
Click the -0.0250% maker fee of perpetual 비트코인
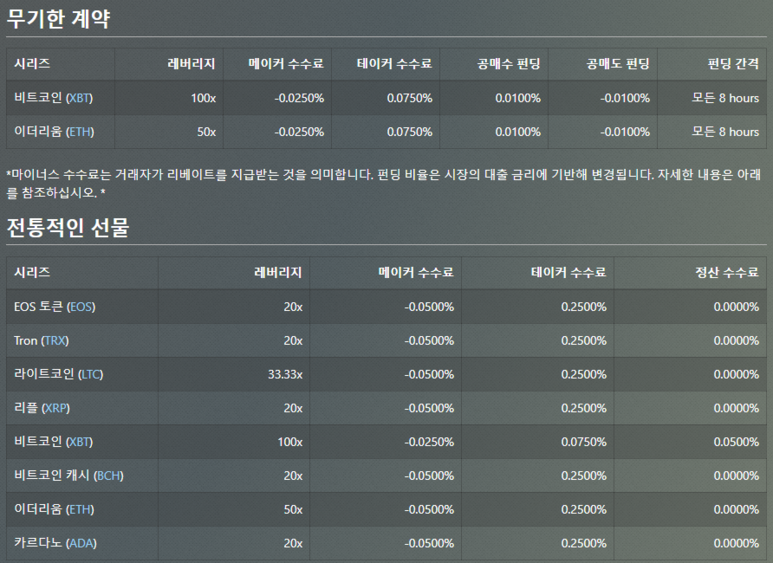[299, 98]
